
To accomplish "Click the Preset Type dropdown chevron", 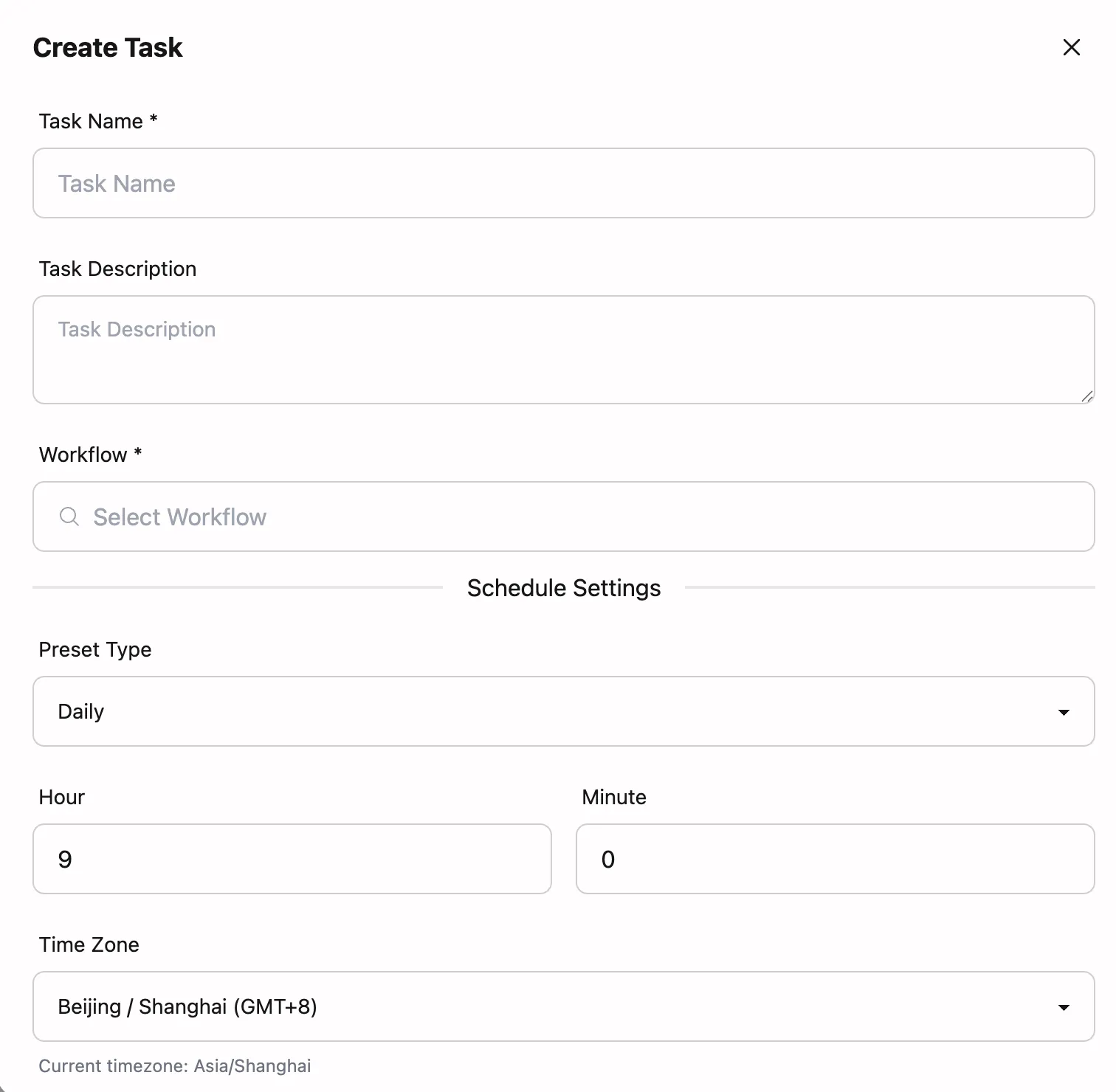I will 1064,712.
